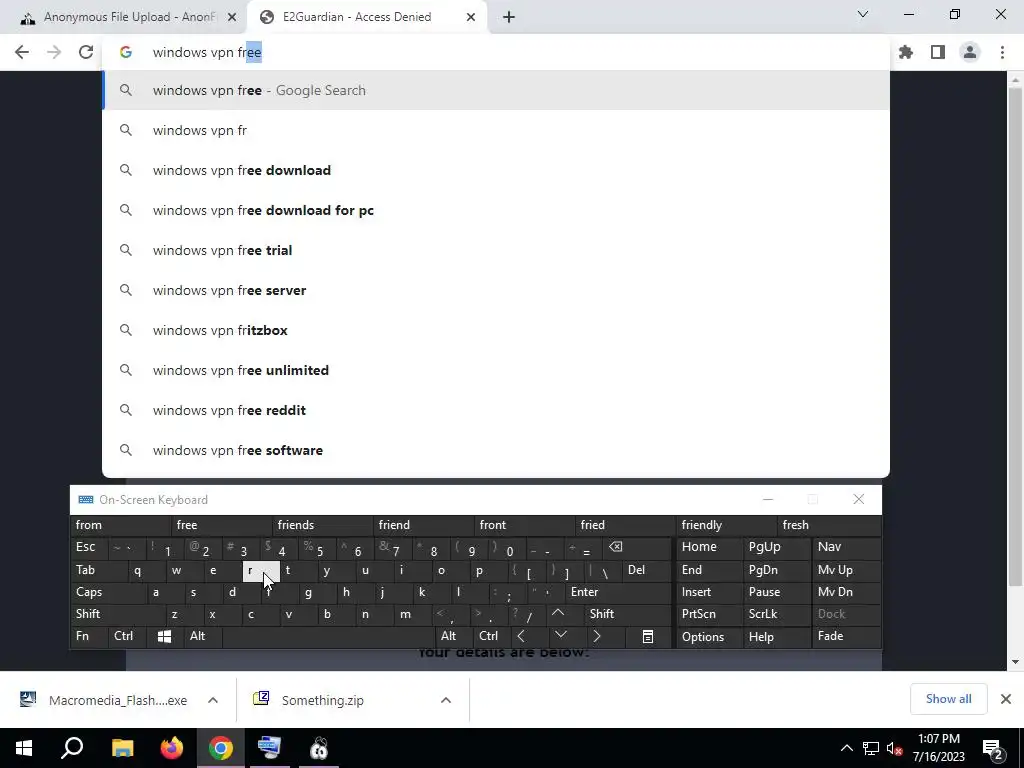Open the Chrome profile avatar
Image resolution: width=1024 pixels, height=768 pixels.
pos(970,52)
